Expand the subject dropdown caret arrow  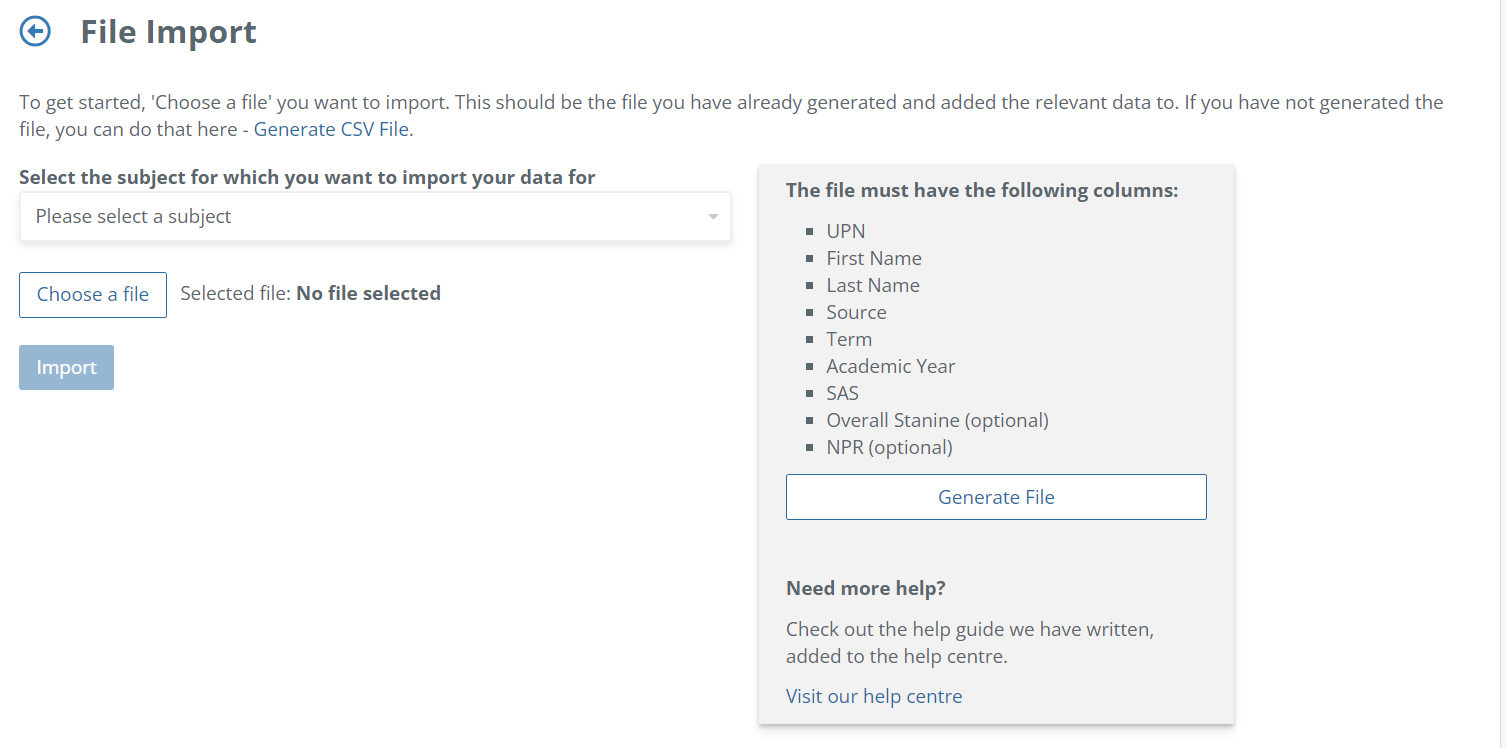point(712,217)
